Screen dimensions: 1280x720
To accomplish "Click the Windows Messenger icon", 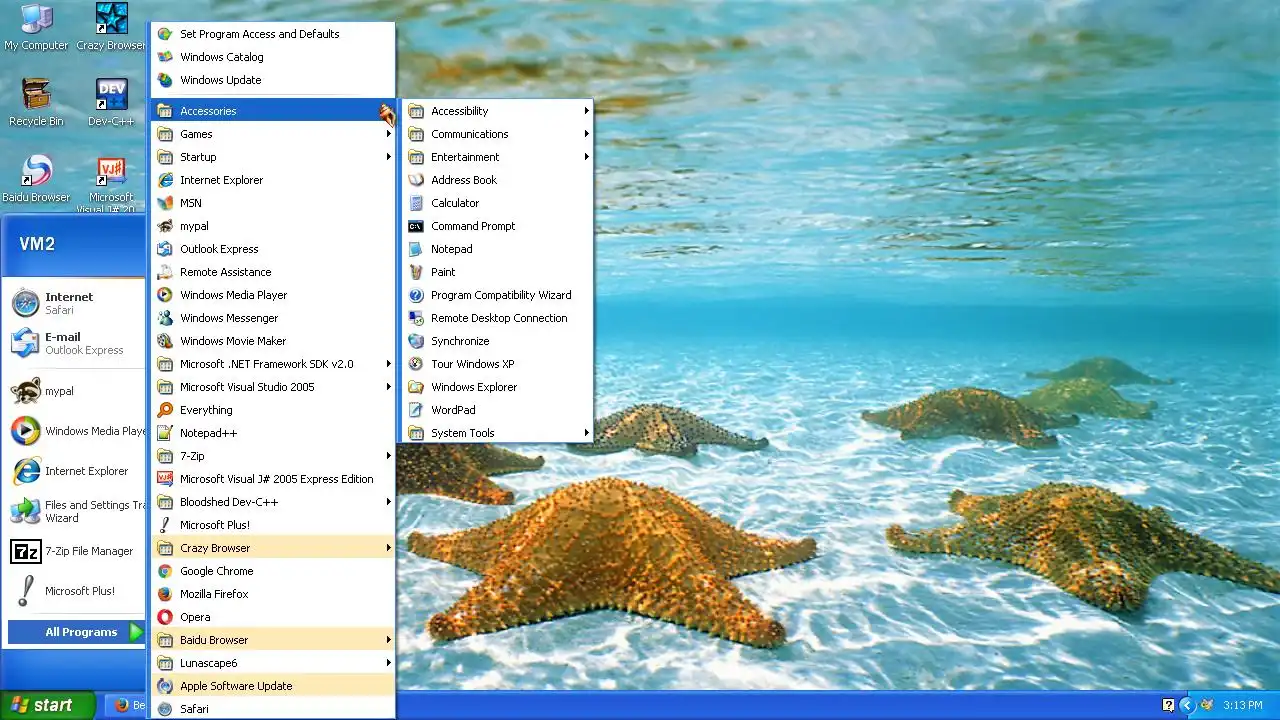I will tap(165, 318).
